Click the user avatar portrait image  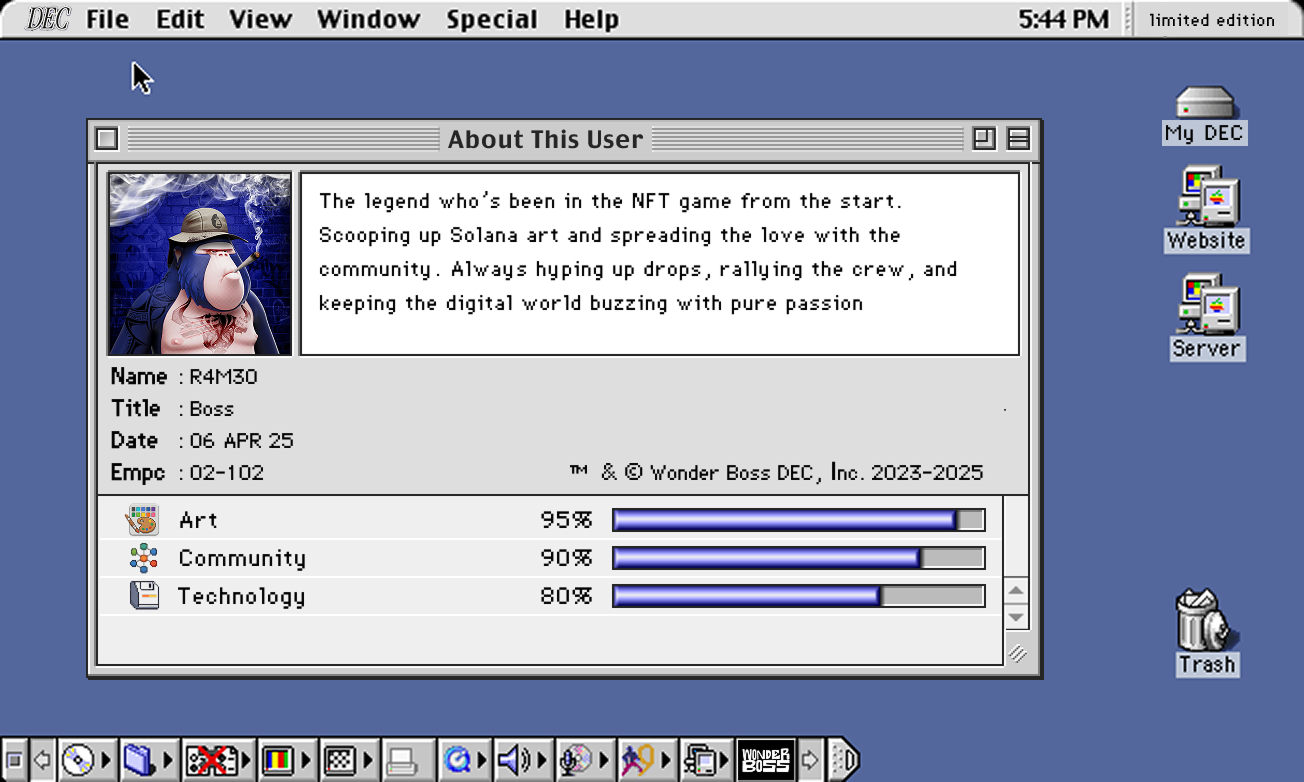[x=200, y=264]
